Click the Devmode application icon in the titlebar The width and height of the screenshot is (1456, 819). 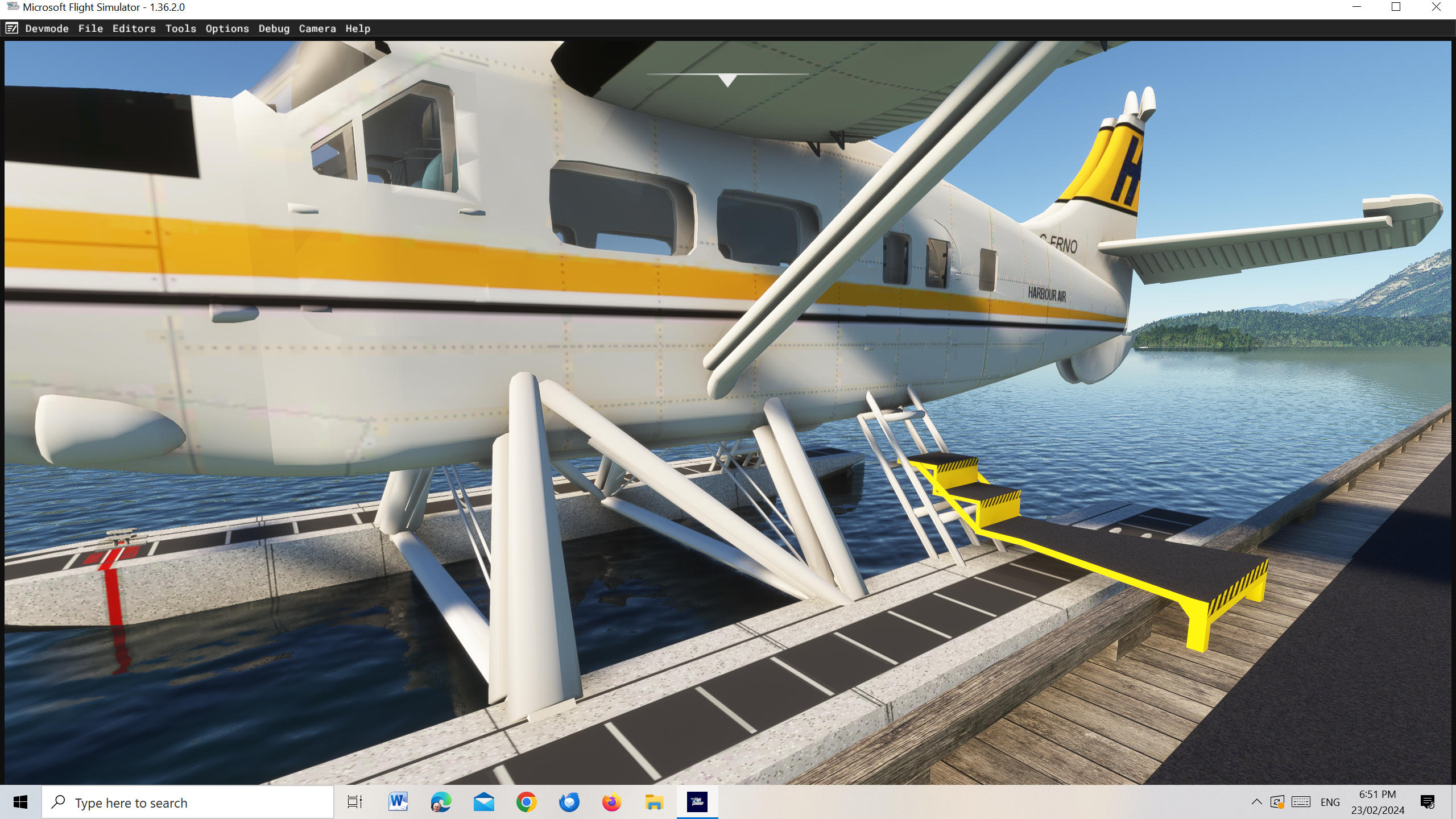point(13,28)
